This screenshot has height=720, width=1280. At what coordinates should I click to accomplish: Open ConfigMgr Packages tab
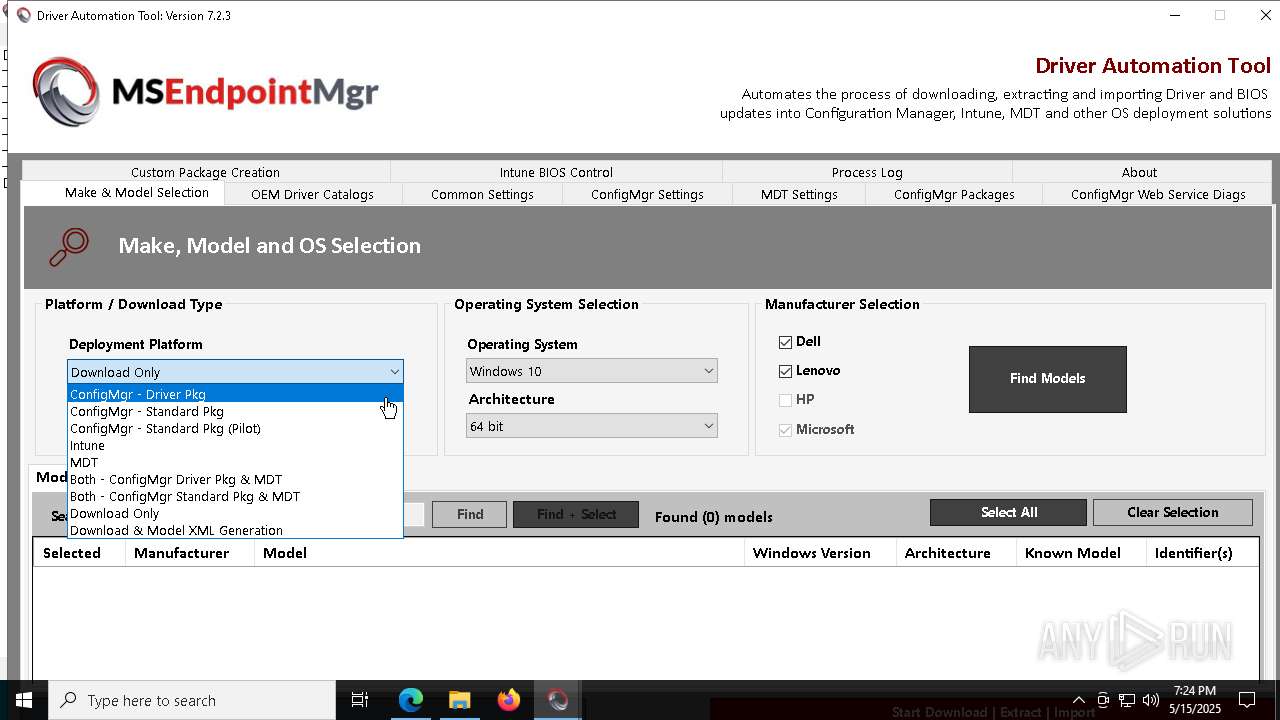[x=954, y=194]
